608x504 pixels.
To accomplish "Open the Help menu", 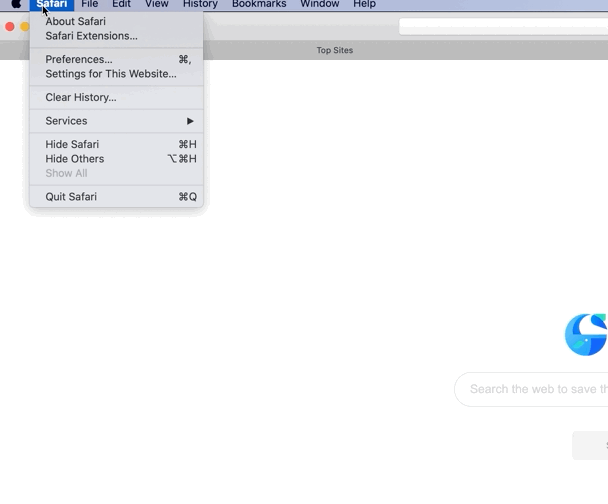I will click(364, 5).
